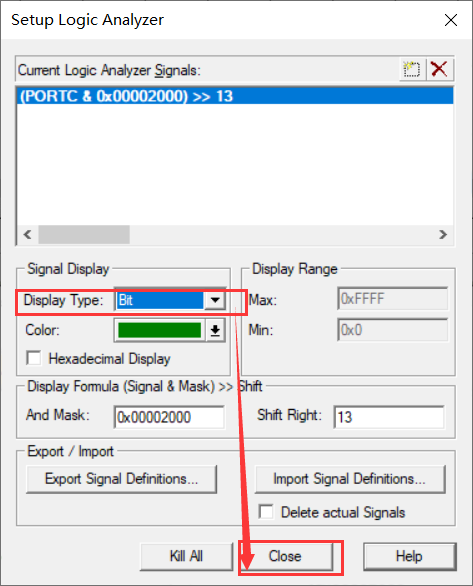Open the Display Type dropdown
Image resolution: width=473 pixels, height=586 pixels.
215,300
